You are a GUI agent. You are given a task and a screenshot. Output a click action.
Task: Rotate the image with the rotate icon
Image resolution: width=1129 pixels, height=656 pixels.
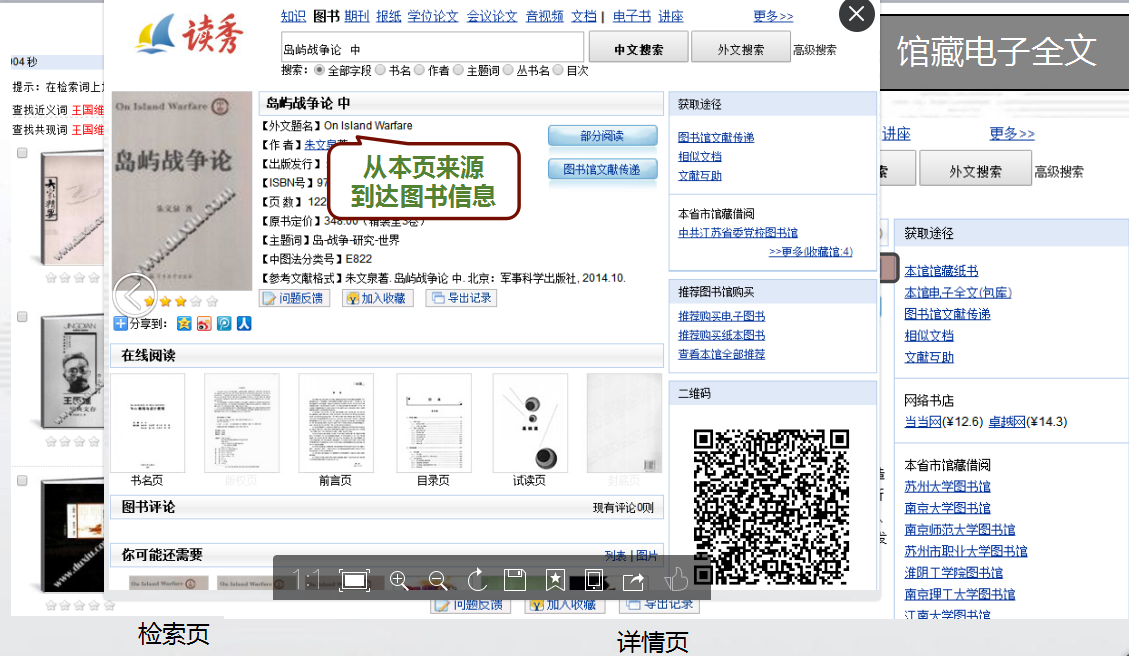point(478,580)
